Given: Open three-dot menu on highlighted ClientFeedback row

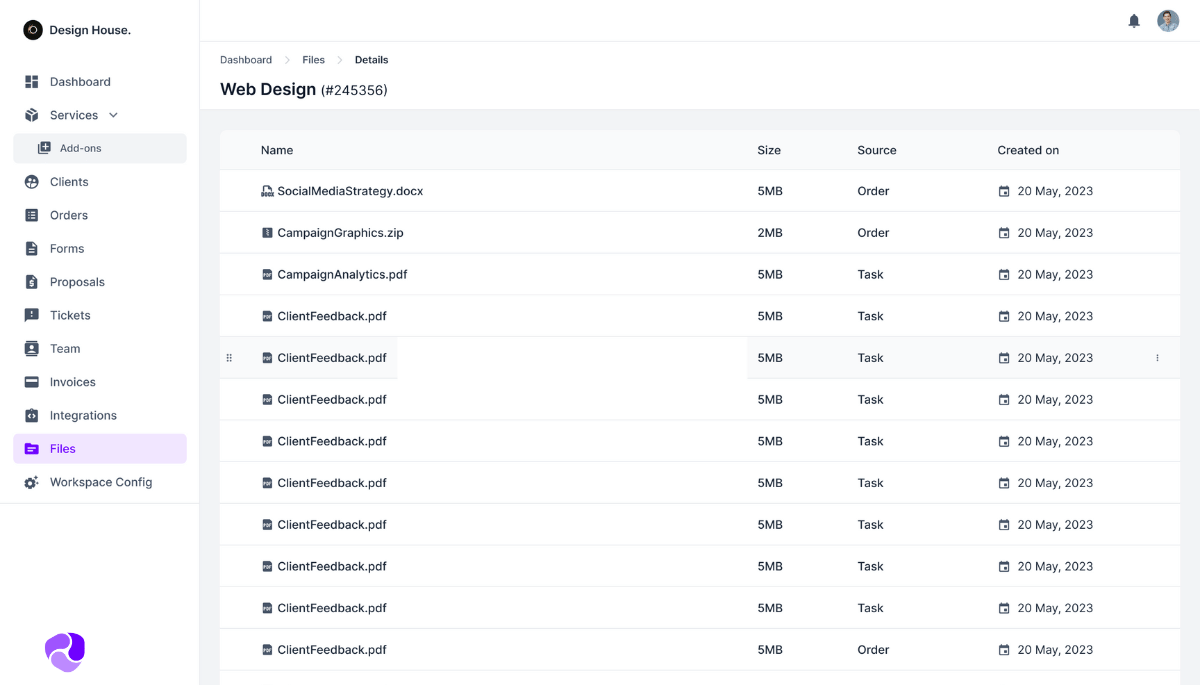Looking at the screenshot, I should point(1157,358).
